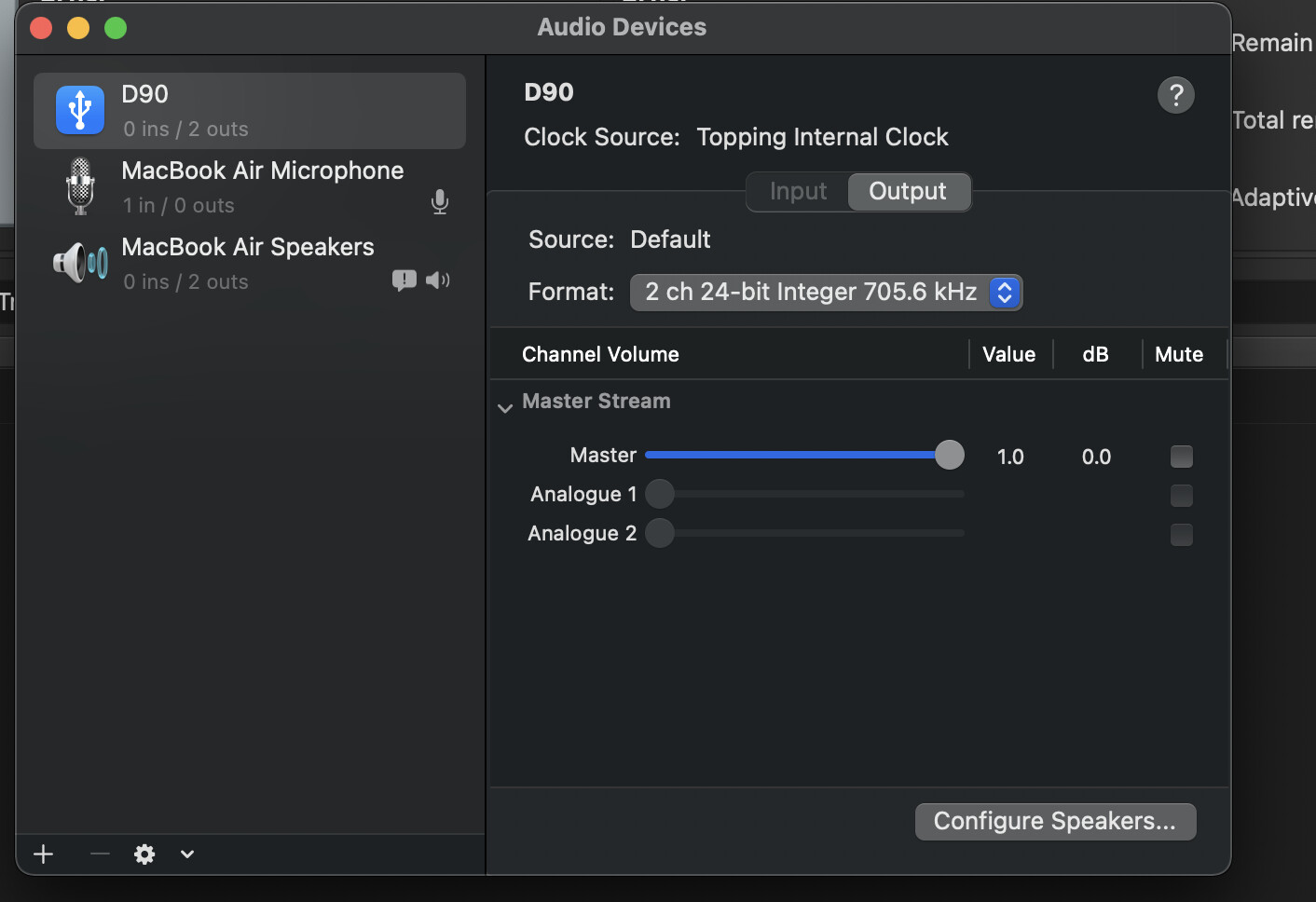The width and height of the screenshot is (1316, 902).
Task: Click the 'Source: Default' text
Action: 619,239
